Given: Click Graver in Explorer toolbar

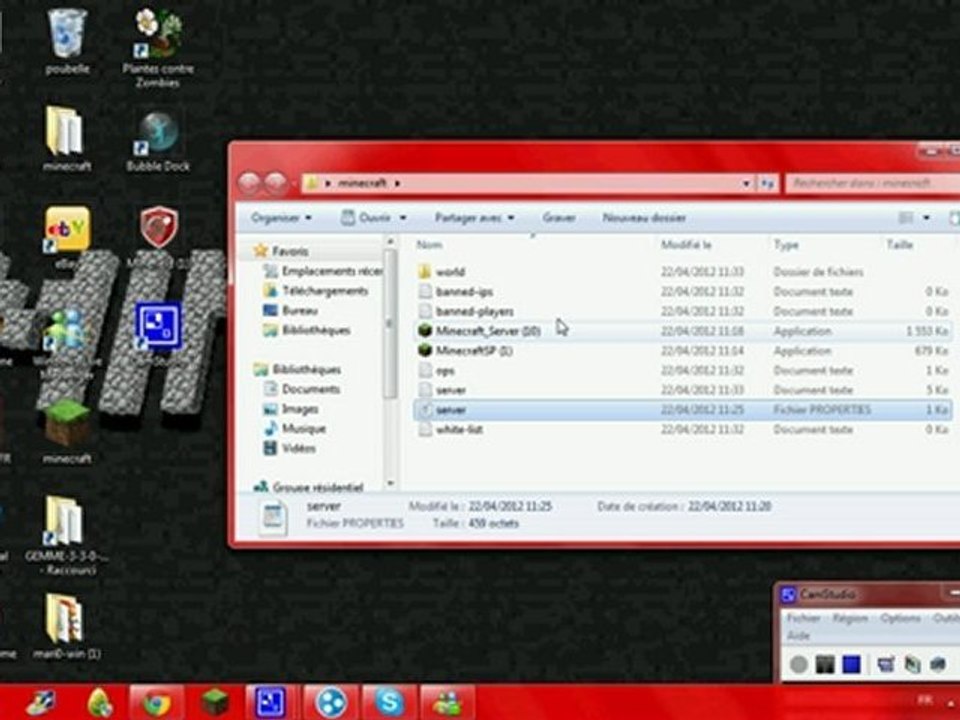Looking at the screenshot, I should point(558,218).
